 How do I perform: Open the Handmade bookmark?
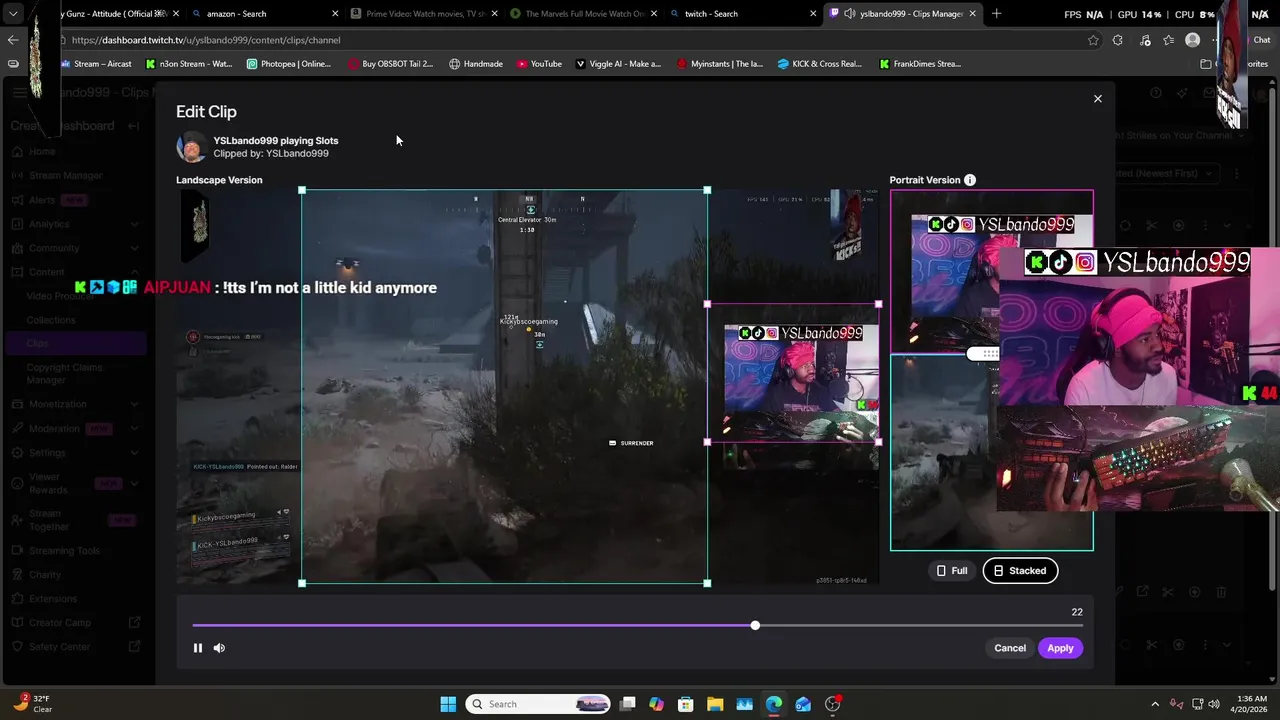coord(476,64)
